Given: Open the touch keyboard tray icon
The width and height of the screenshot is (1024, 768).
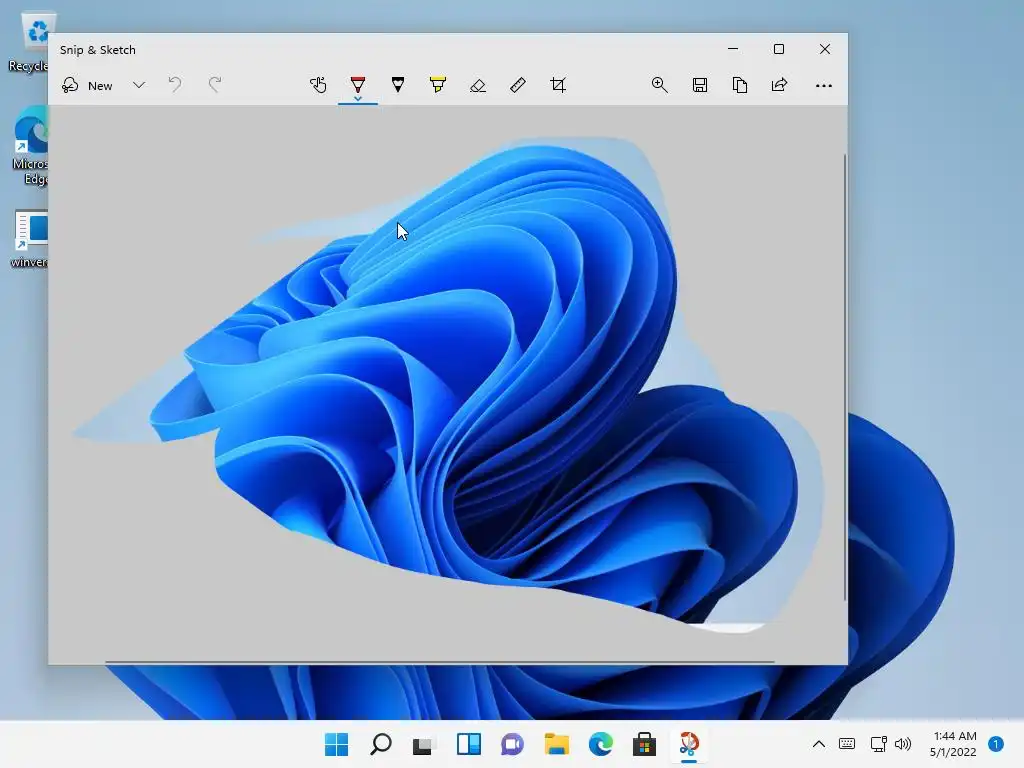Looking at the screenshot, I should [847, 743].
